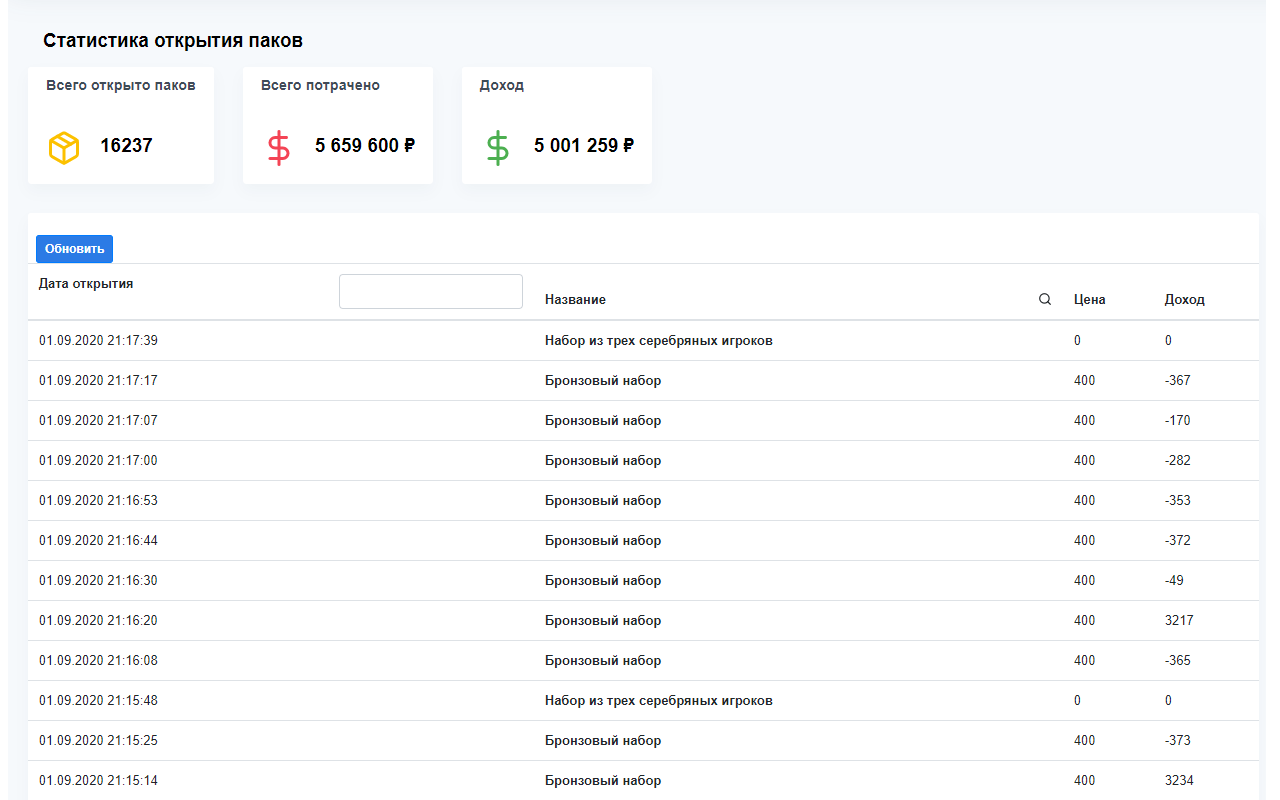Click Бронзовый набор in the 21:15:14 row
This screenshot has width=1280, height=800.
[x=603, y=780]
